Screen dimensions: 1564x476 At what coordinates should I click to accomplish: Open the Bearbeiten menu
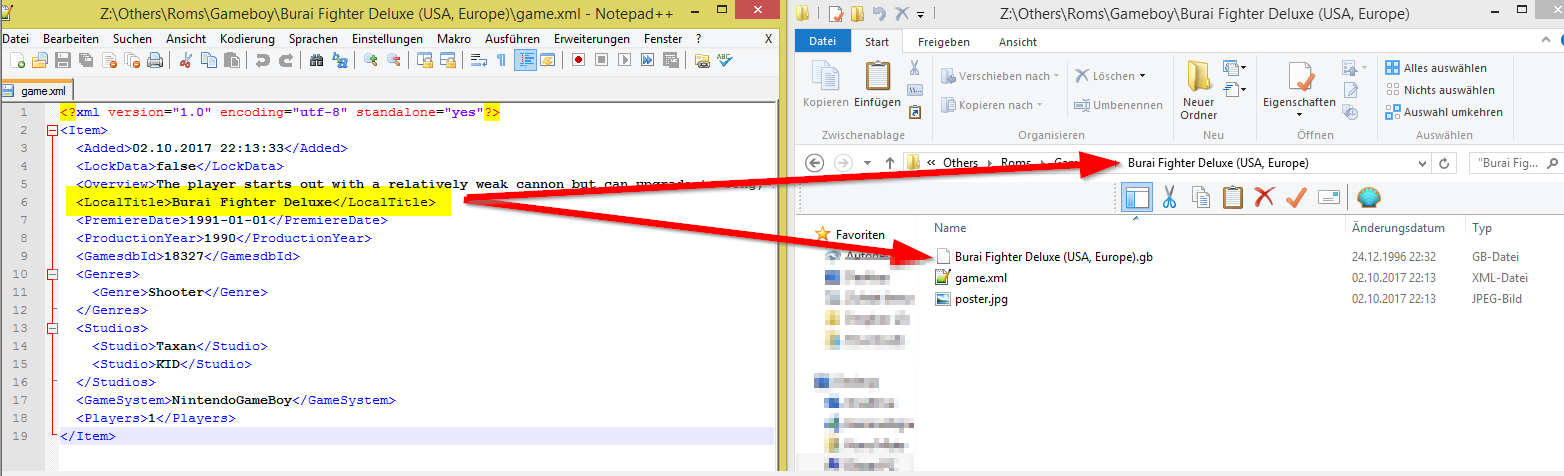tap(70, 38)
